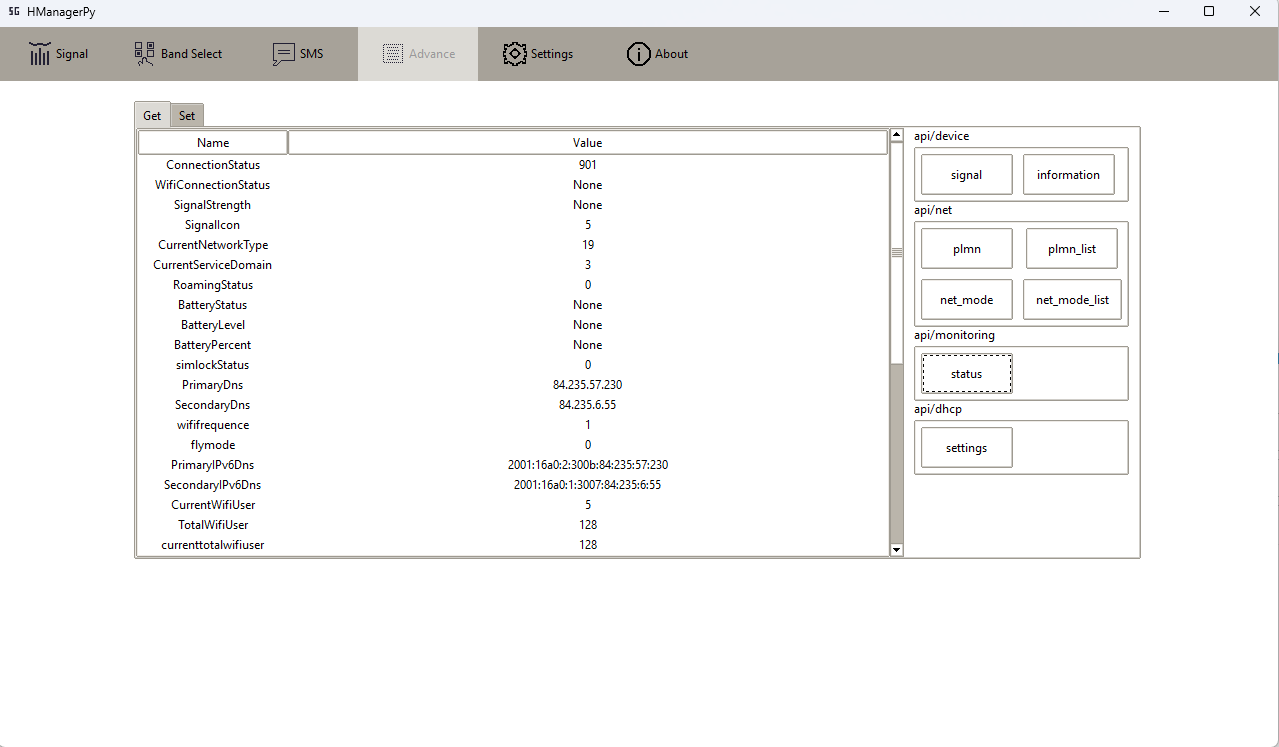
Task: Click the value 84.235.57.230
Action: pyautogui.click(x=588, y=385)
